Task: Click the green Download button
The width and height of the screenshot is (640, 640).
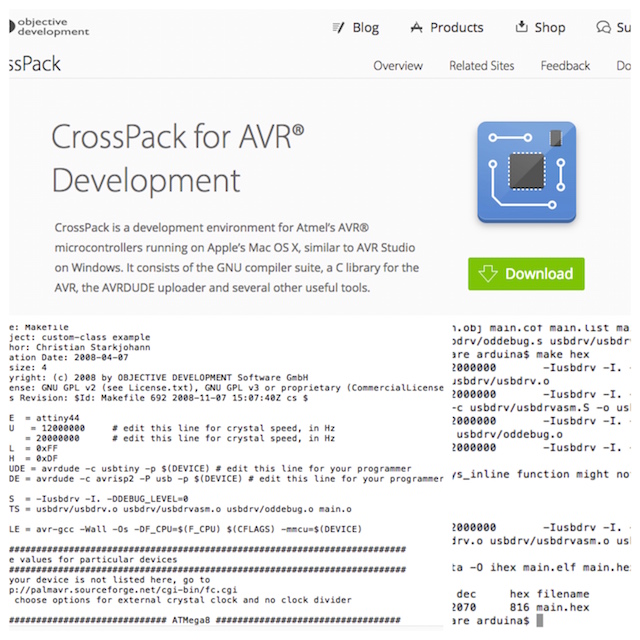Action: [526, 274]
